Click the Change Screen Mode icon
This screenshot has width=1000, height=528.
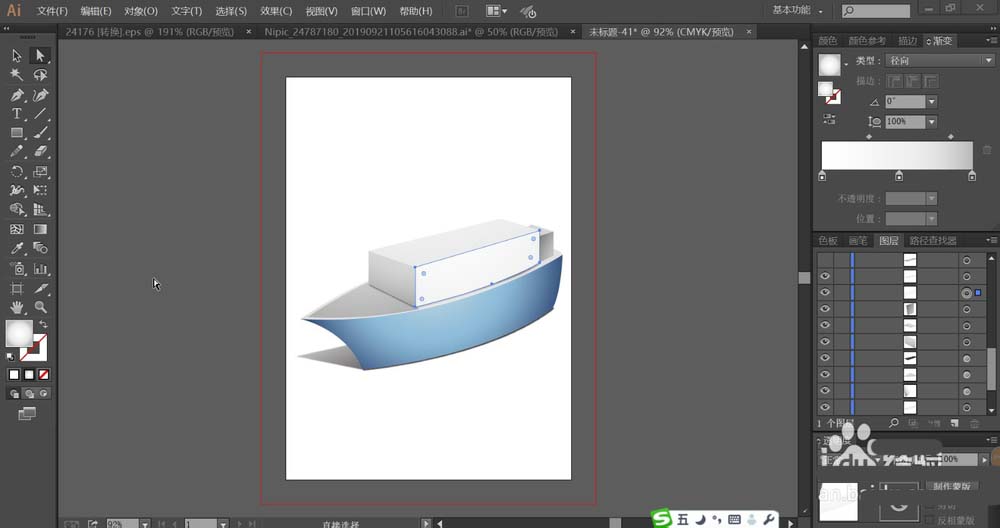click(27, 414)
